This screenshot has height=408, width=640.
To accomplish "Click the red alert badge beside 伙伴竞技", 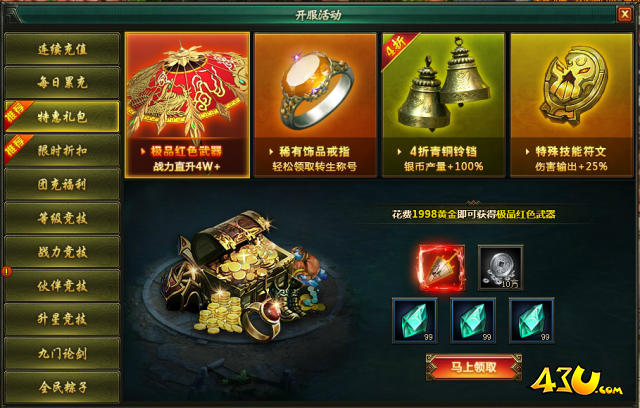I will [7, 272].
